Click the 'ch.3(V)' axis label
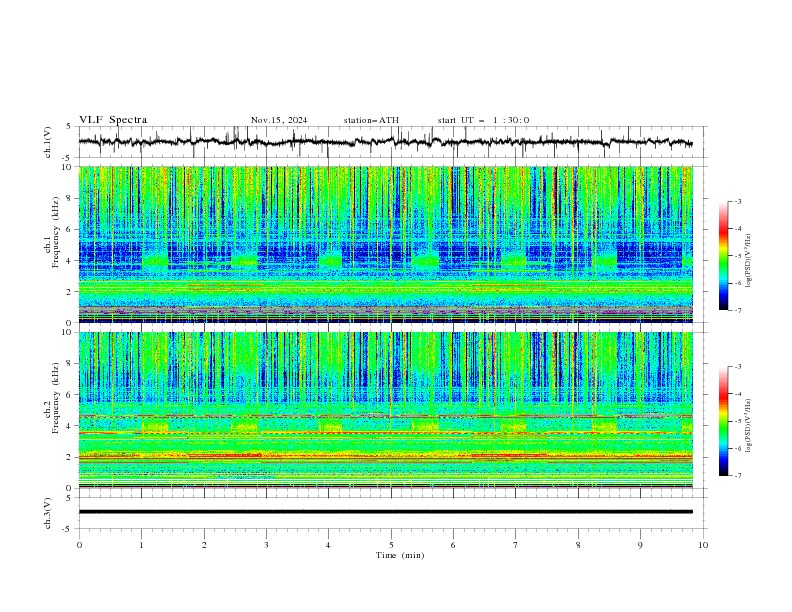Image resolution: width=792 pixels, height=612 pixels. click(x=47, y=513)
